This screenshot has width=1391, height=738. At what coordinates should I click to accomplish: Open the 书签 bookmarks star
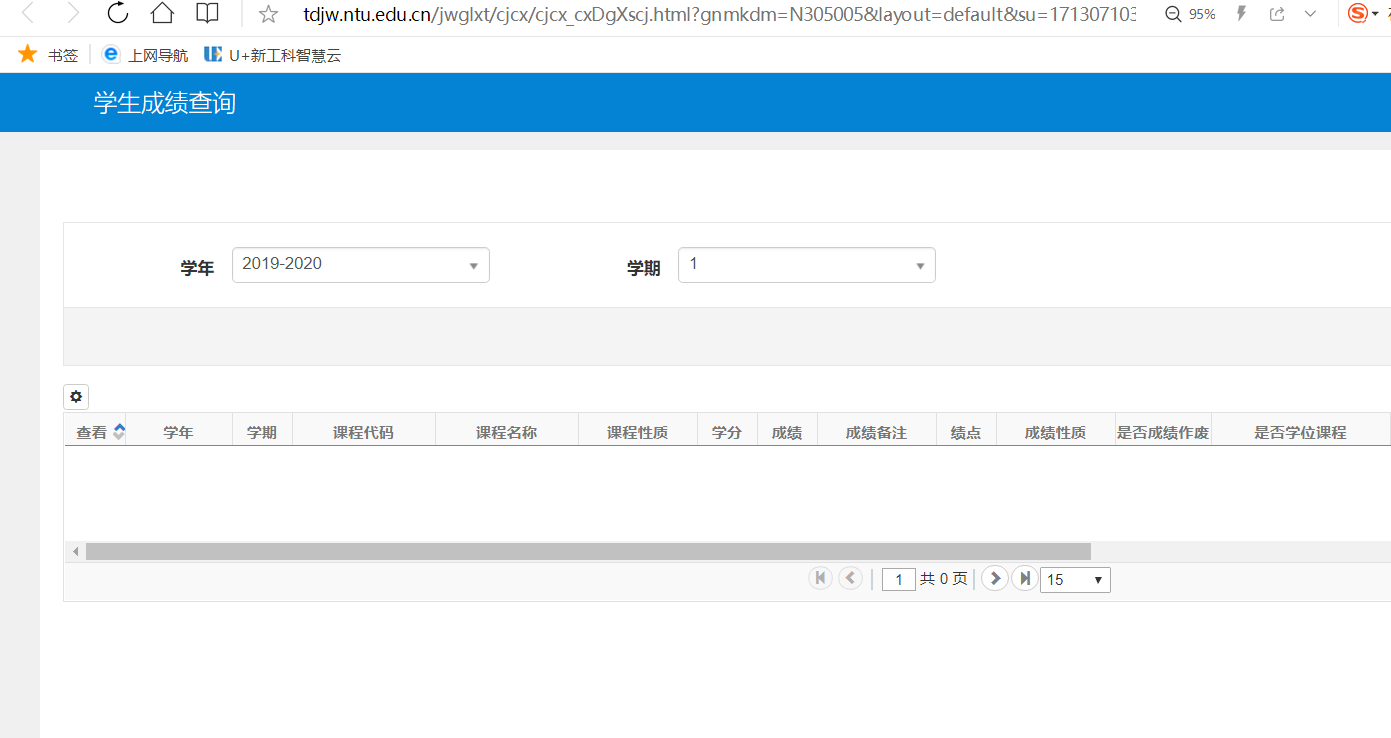coord(48,55)
